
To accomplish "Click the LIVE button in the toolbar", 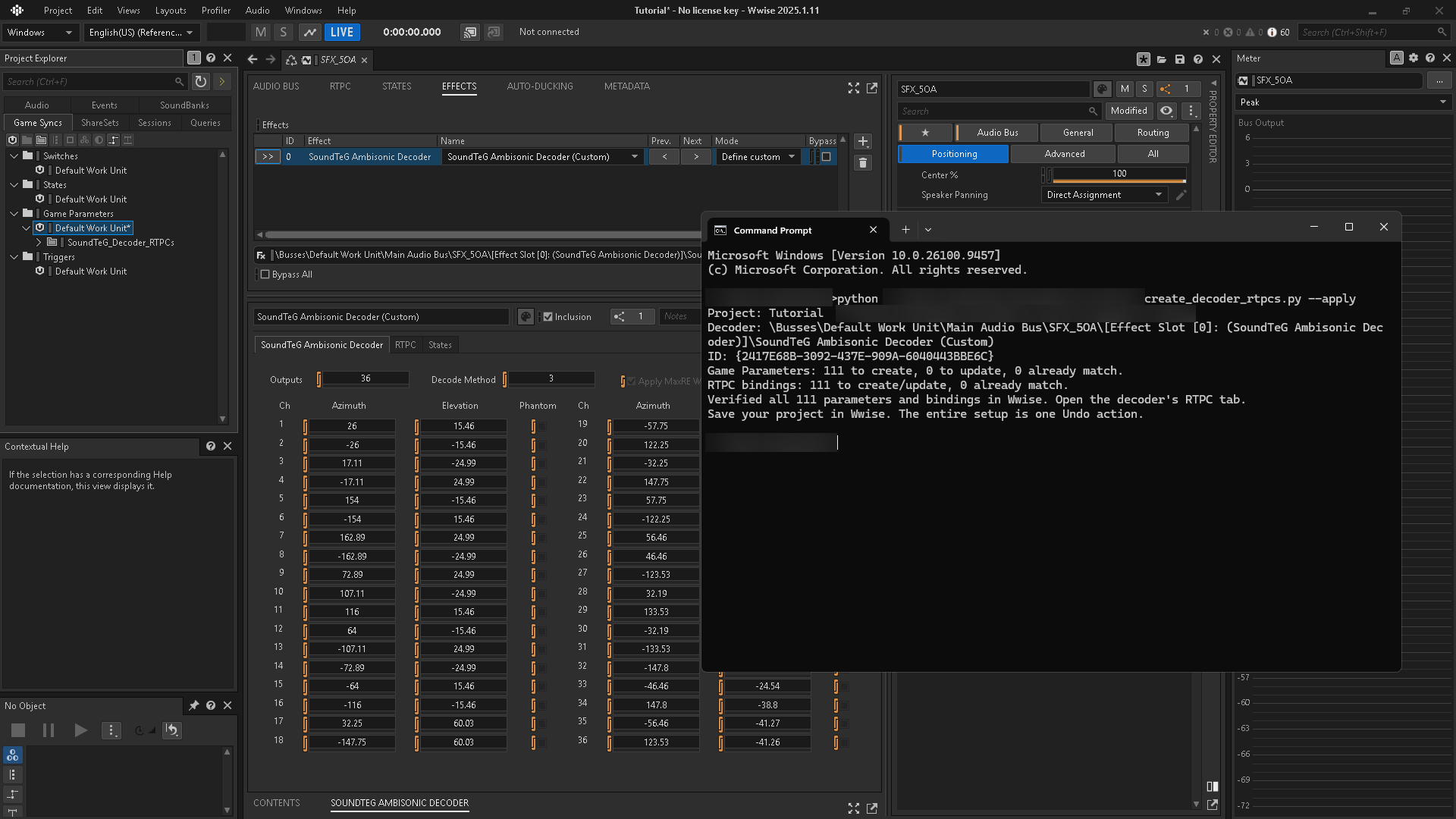I will click(341, 32).
